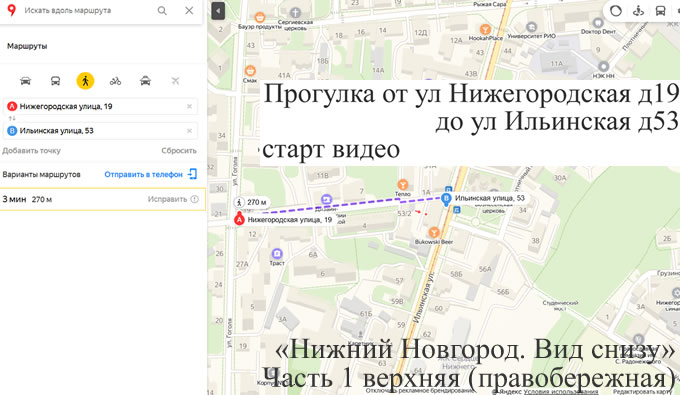
Task: Select the public transport bus route icon
Action: [56, 81]
